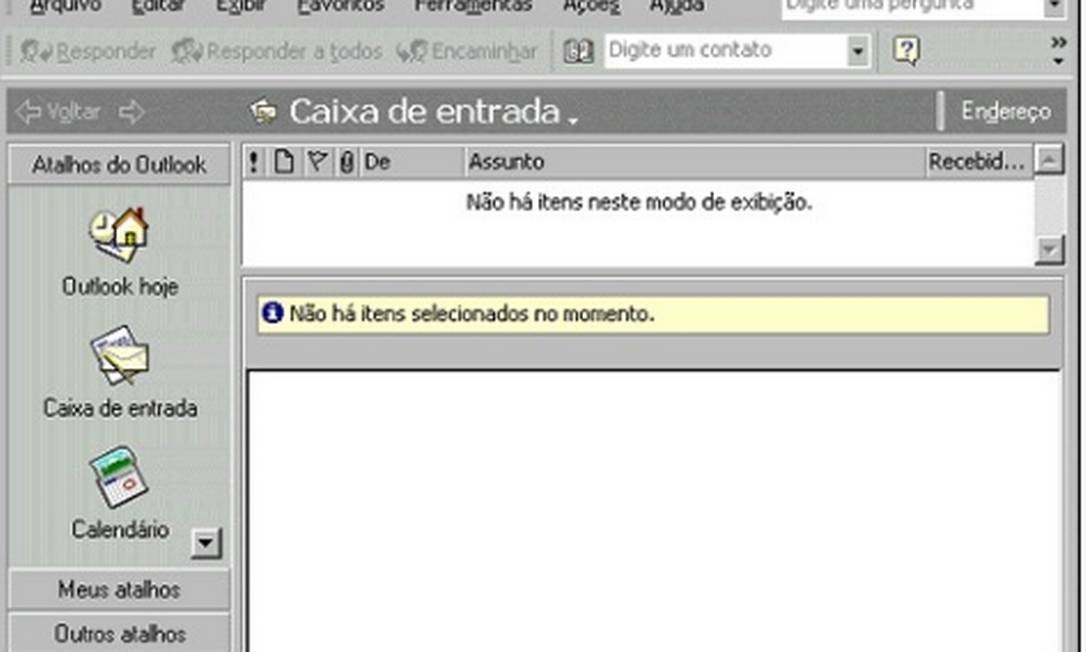Expand the Meus atalhos group

pyautogui.click(x=118, y=590)
